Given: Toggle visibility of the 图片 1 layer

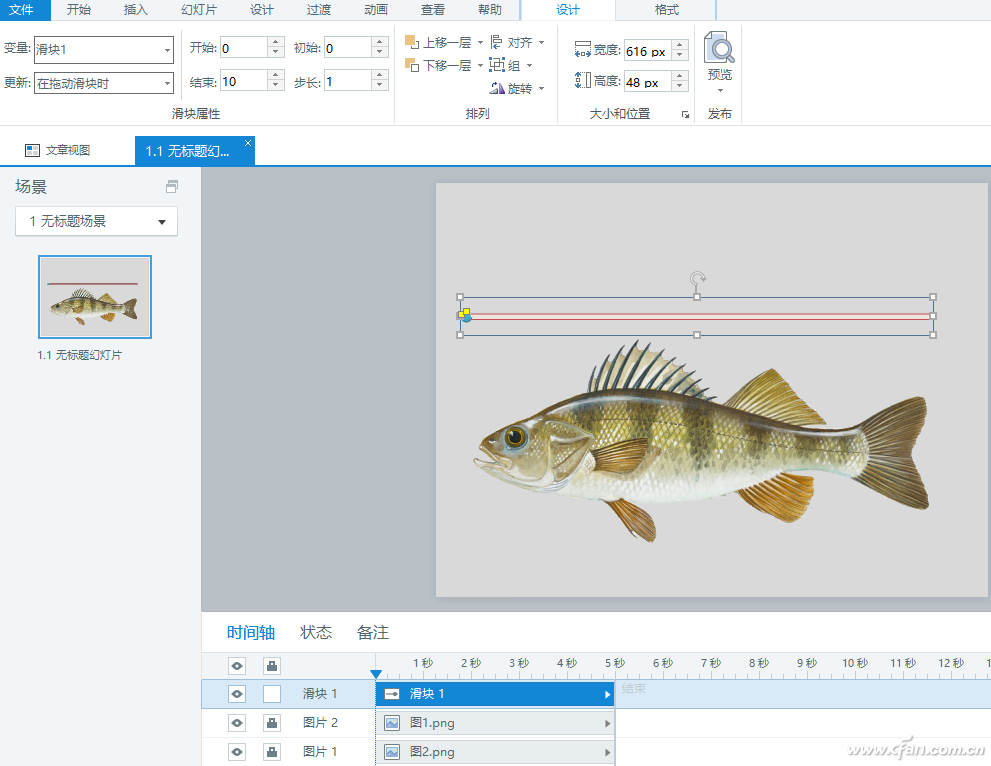Looking at the screenshot, I should tap(237, 752).
